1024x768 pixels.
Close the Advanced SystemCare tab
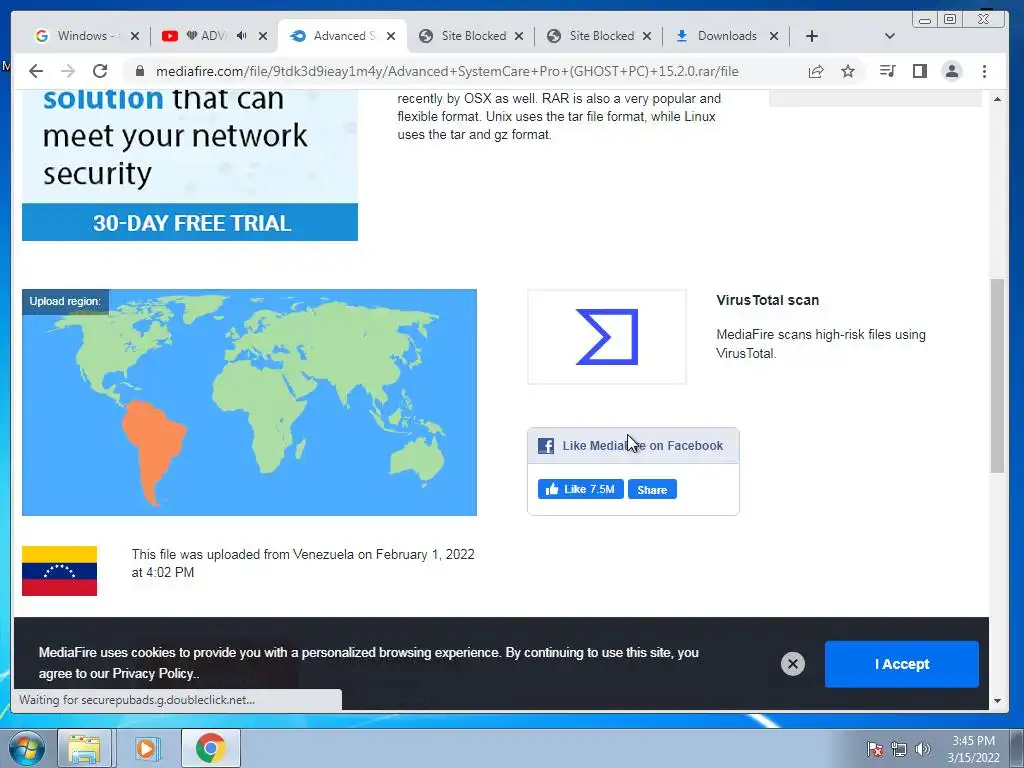point(391,36)
